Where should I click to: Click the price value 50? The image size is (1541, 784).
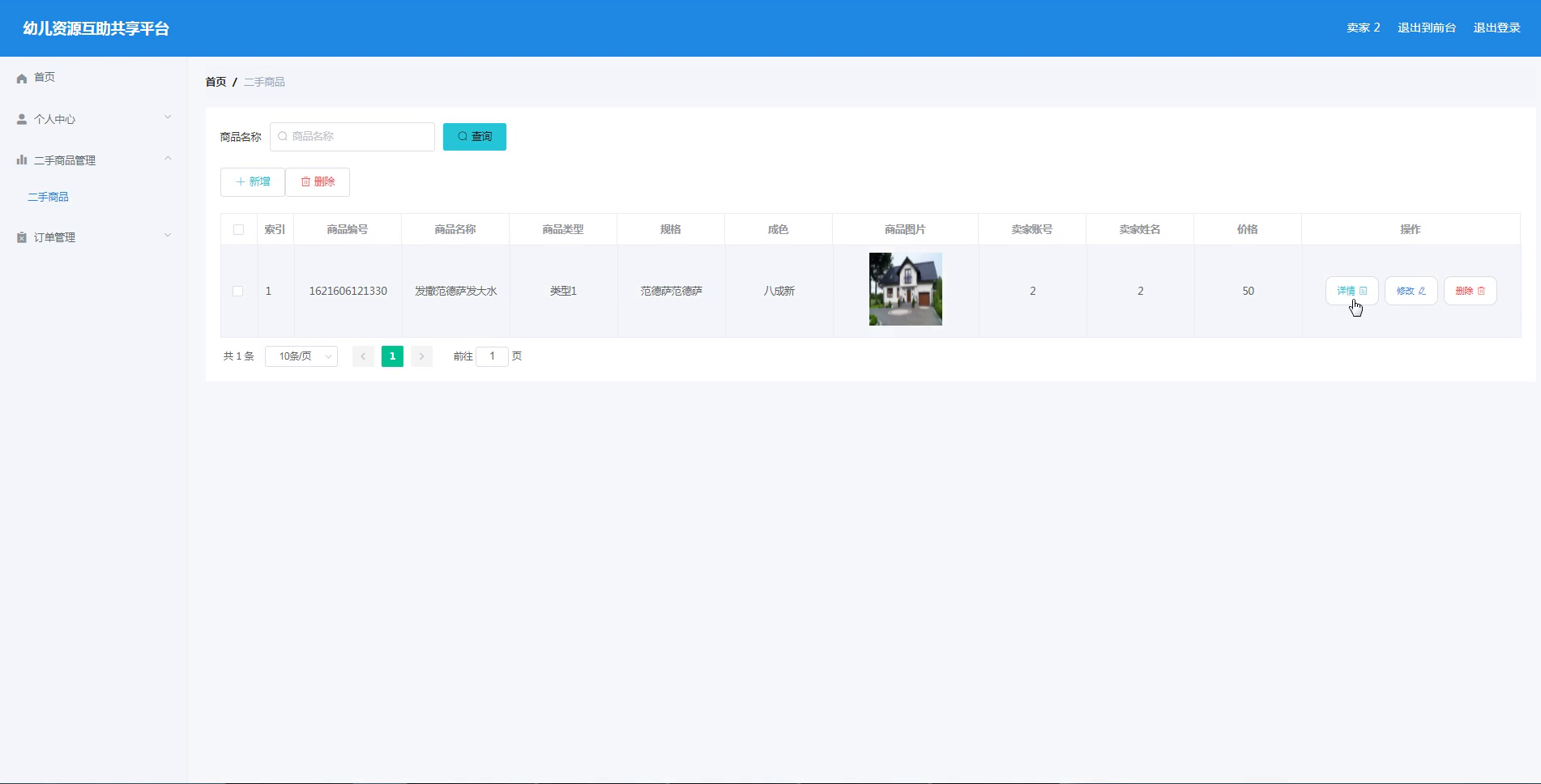pos(1249,291)
